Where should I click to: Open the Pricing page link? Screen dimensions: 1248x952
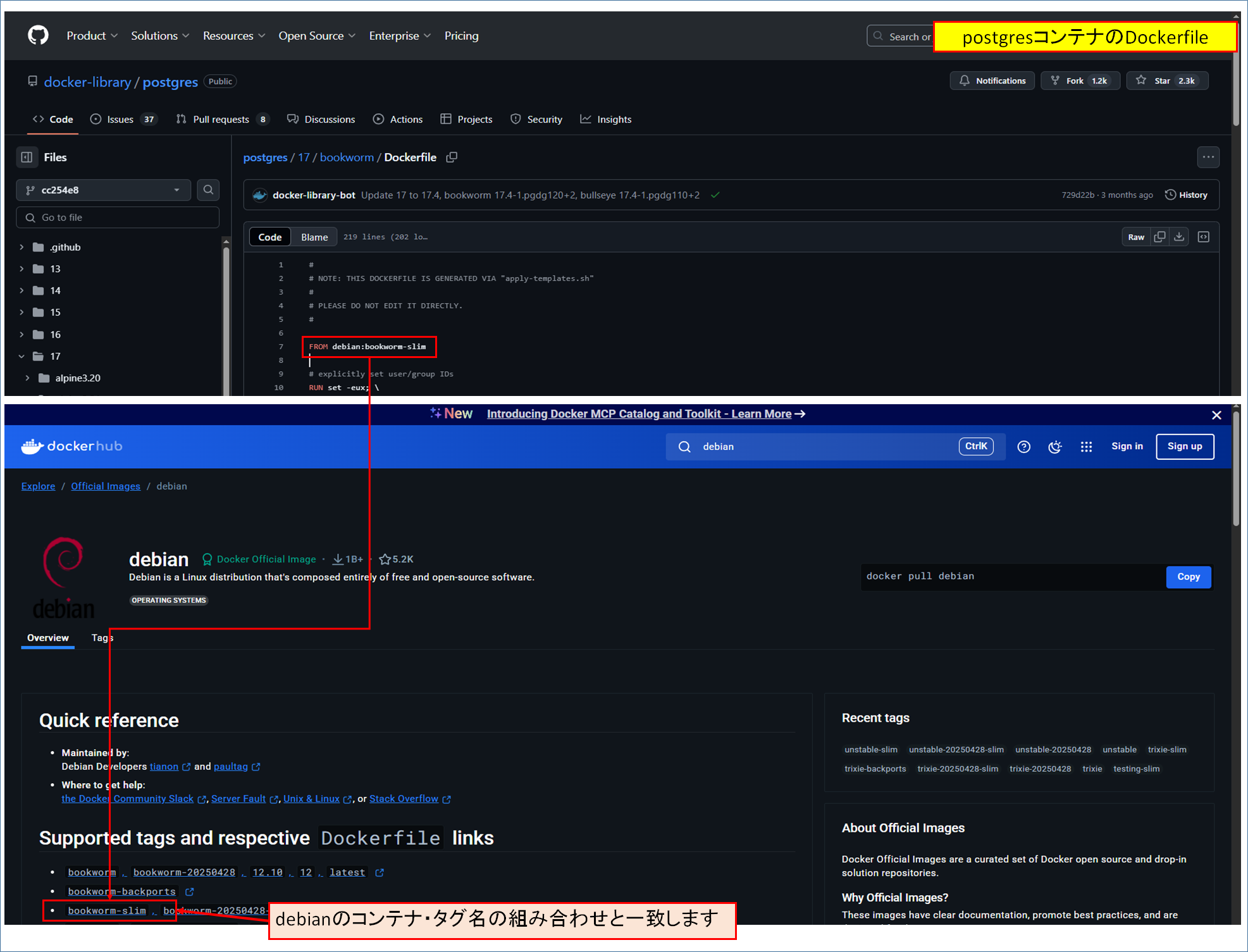(461, 36)
